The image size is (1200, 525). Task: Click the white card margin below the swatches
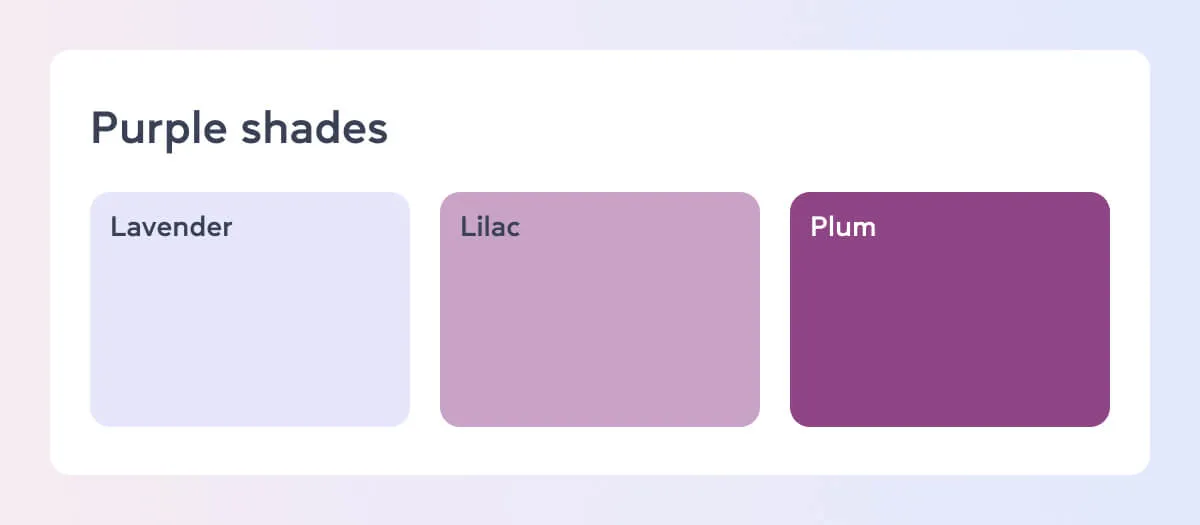[x=600, y=451]
